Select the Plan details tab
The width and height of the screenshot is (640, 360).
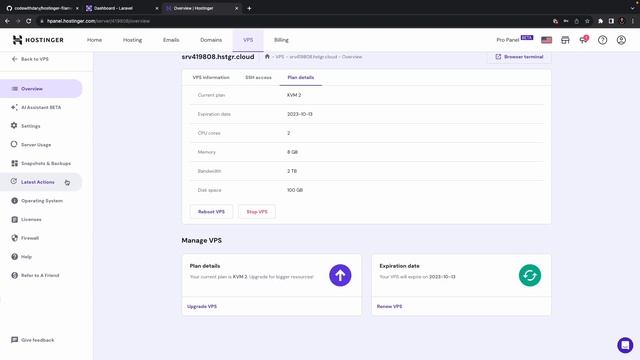pyautogui.click(x=301, y=78)
